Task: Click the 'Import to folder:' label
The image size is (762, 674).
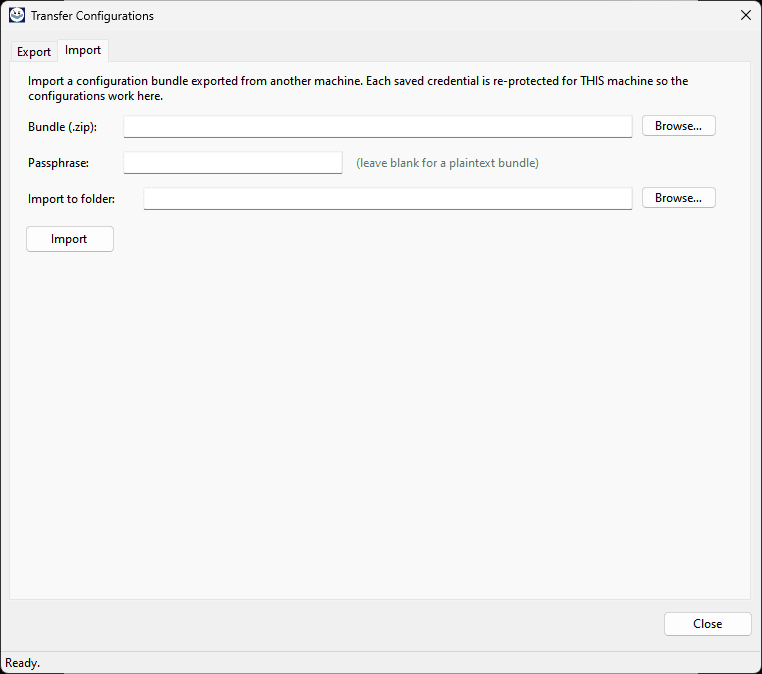Action: 71,199
